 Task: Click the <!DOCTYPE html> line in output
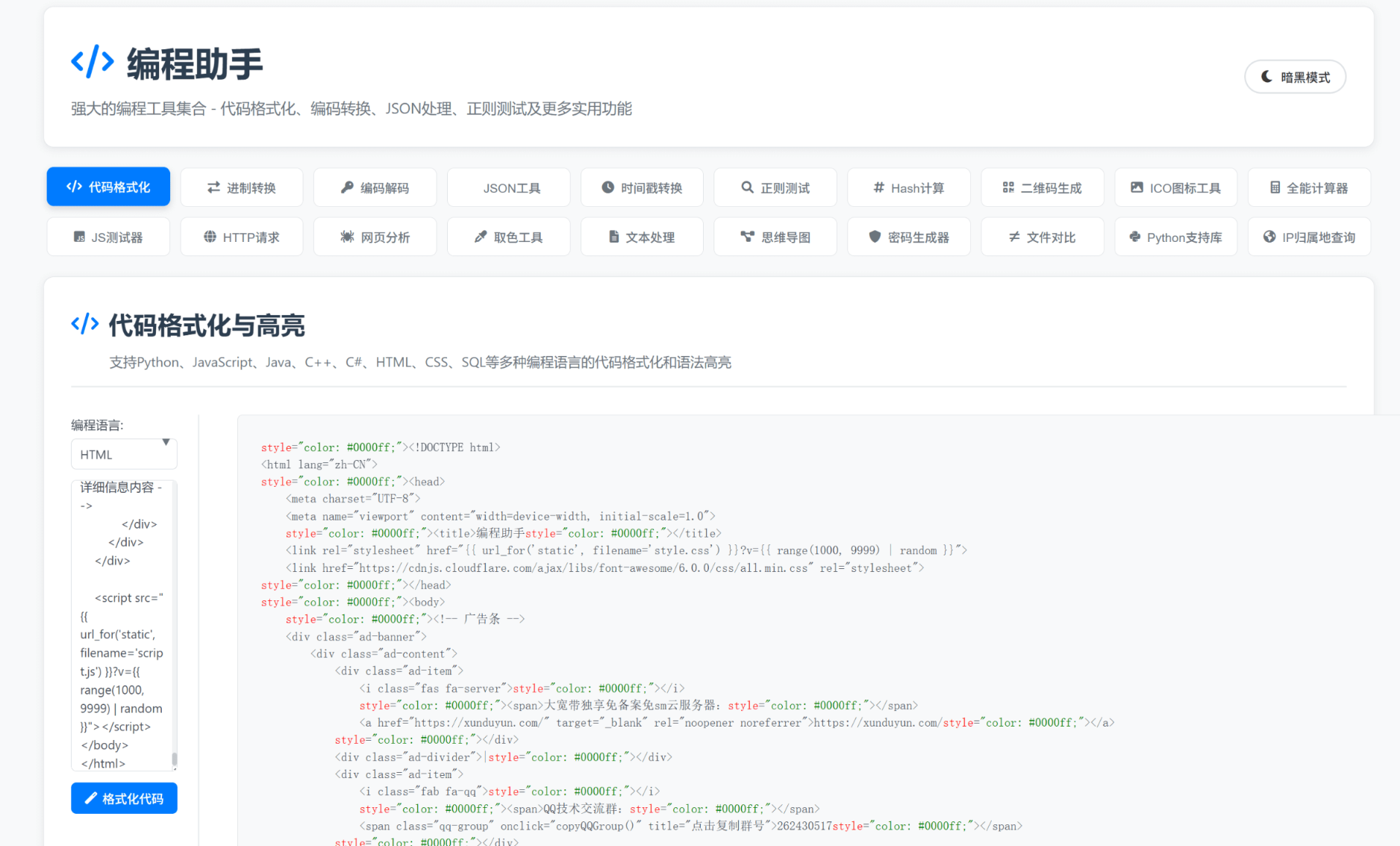click(381, 447)
